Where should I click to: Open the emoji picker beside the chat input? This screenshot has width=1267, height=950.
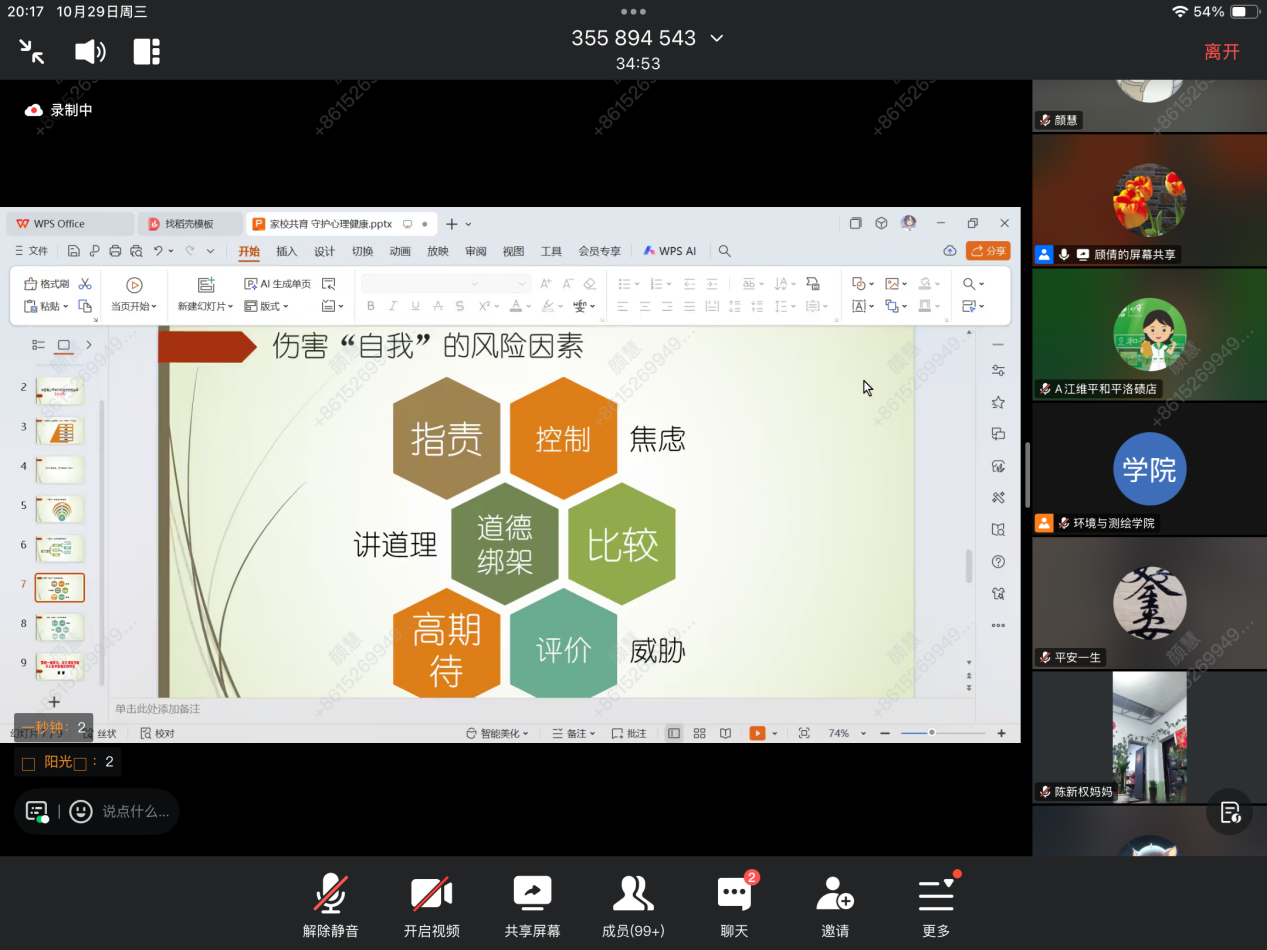[81, 811]
